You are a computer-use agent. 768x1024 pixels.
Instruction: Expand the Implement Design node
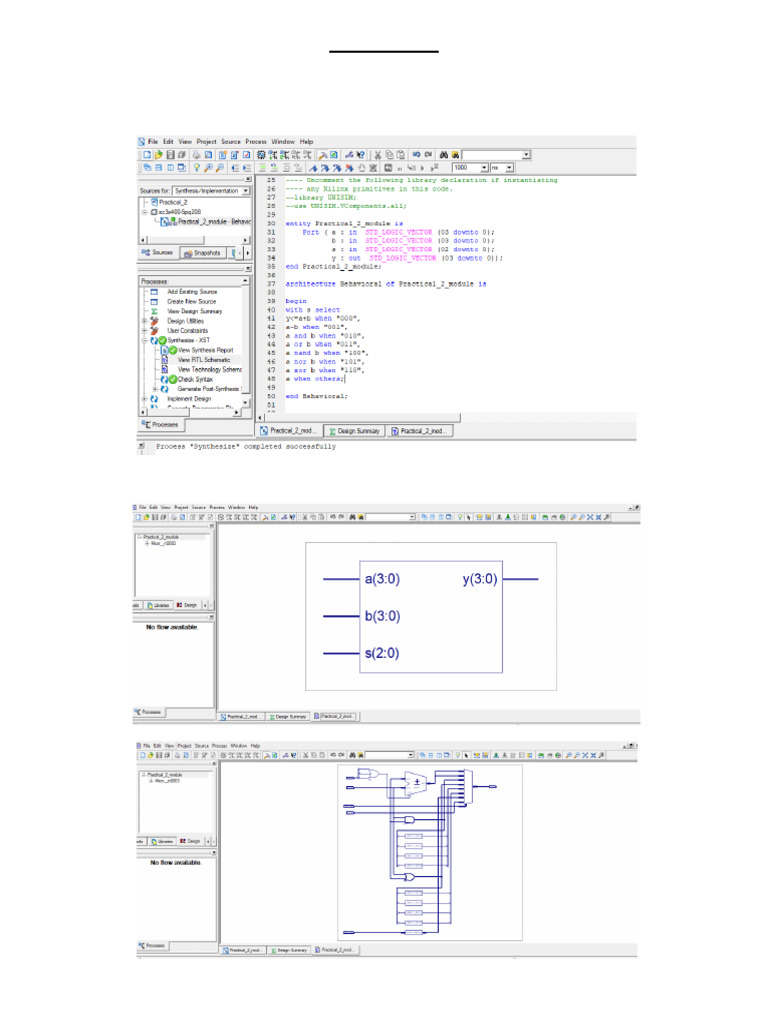[x=144, y=399]
